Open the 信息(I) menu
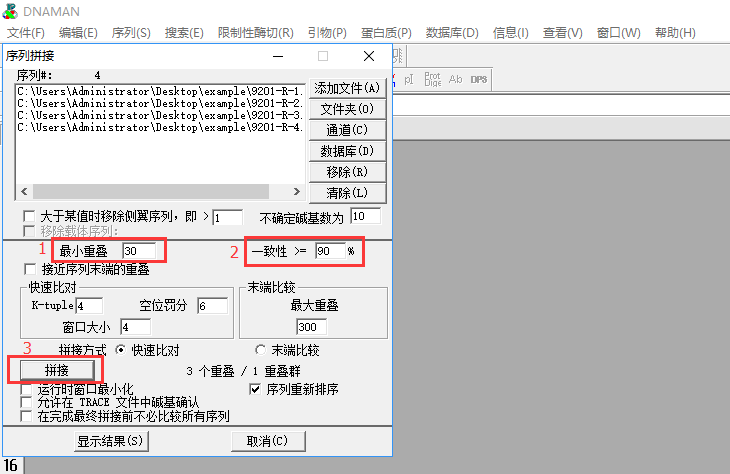This screenshot has height=474, width=730. [x=510, y=33]
